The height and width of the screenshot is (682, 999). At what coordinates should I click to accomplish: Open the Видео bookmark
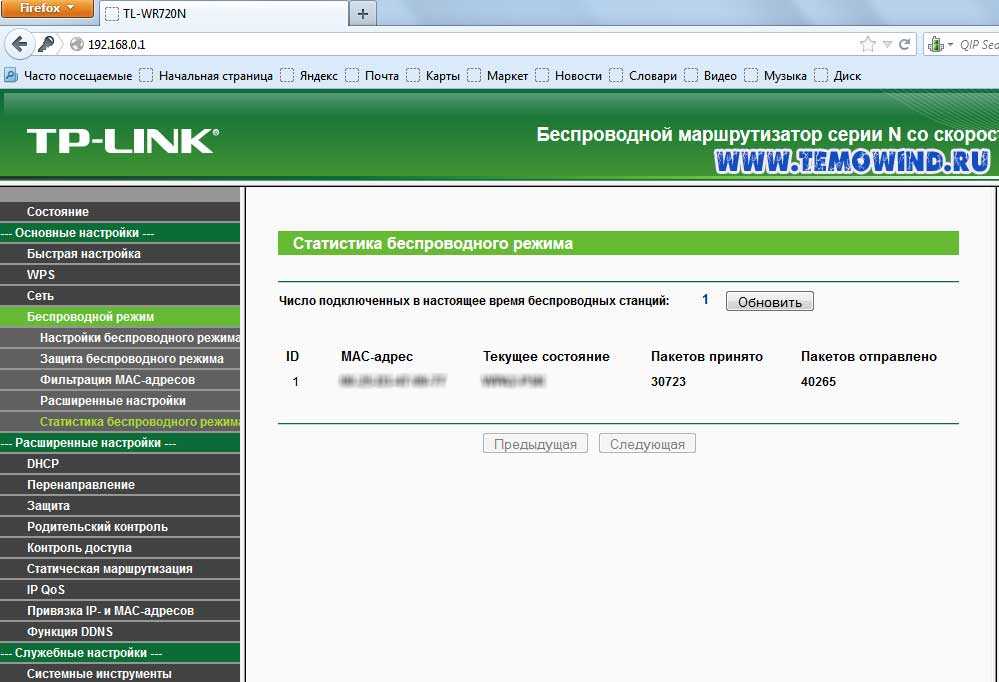tap(710, 76)
